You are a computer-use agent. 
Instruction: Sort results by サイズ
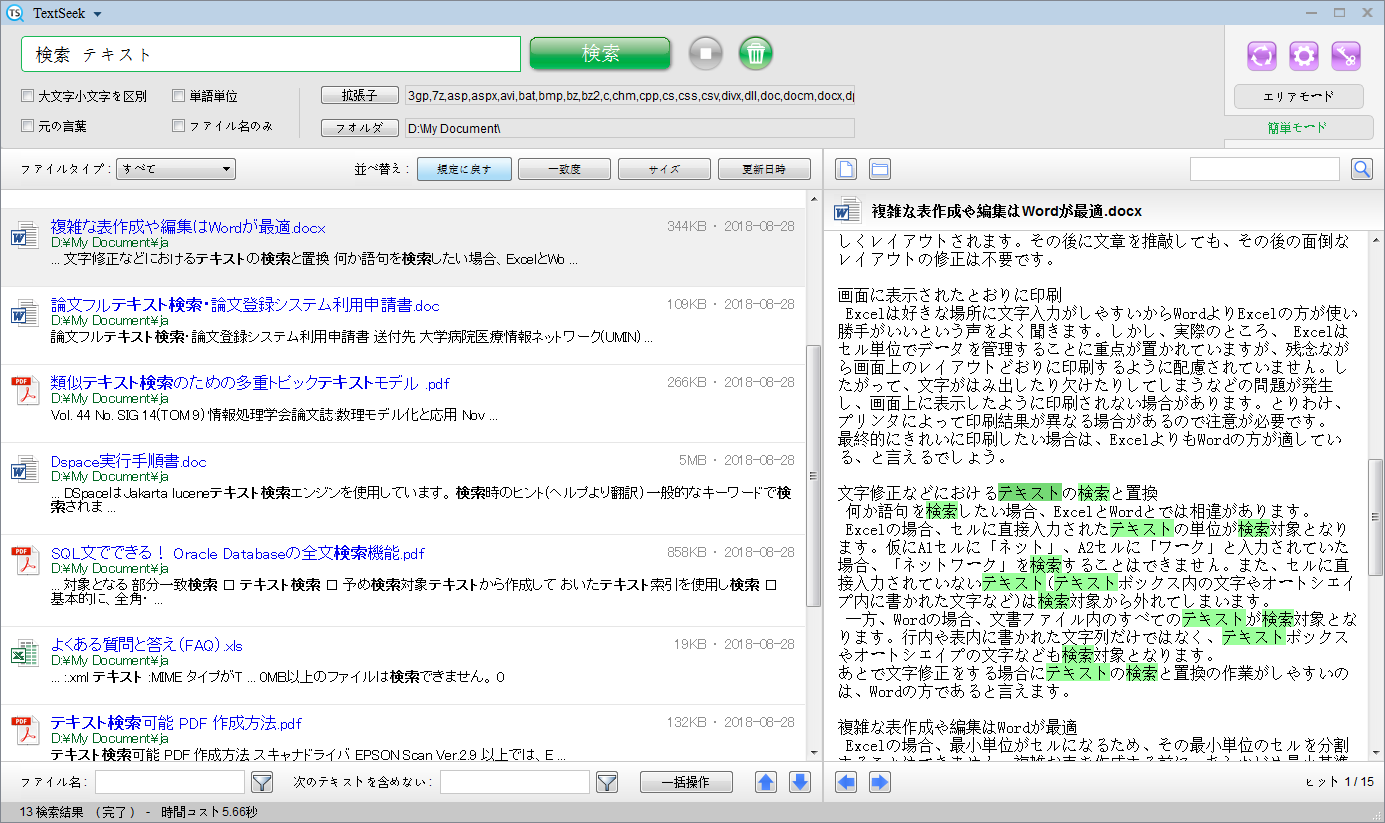point(664,169)
